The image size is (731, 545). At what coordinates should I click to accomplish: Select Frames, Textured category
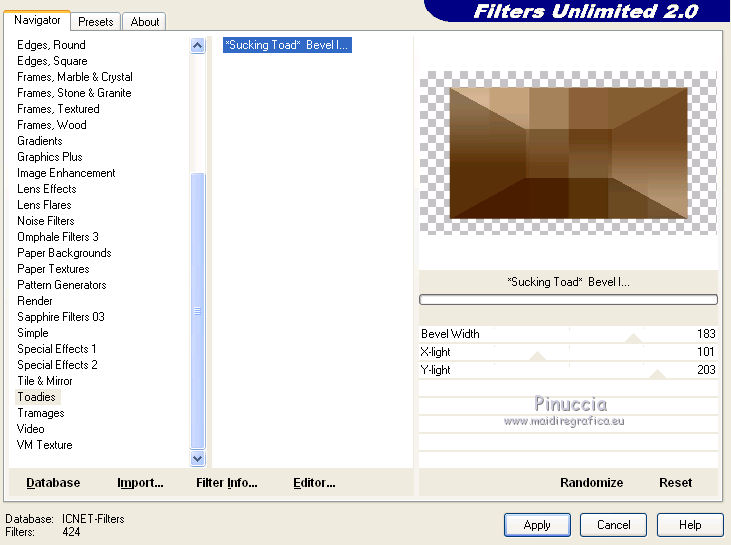[58, 109]
